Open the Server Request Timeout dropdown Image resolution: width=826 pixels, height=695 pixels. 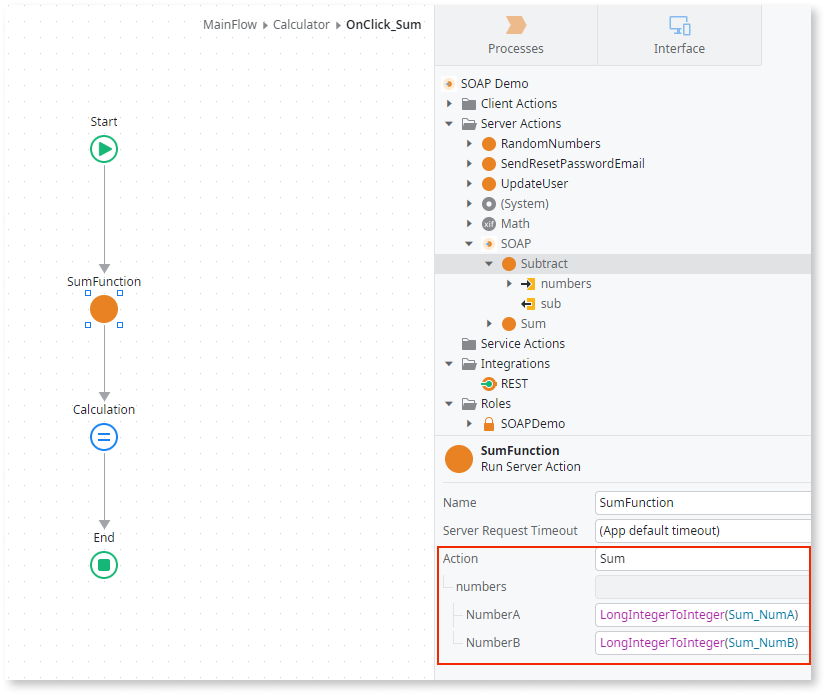702,530
